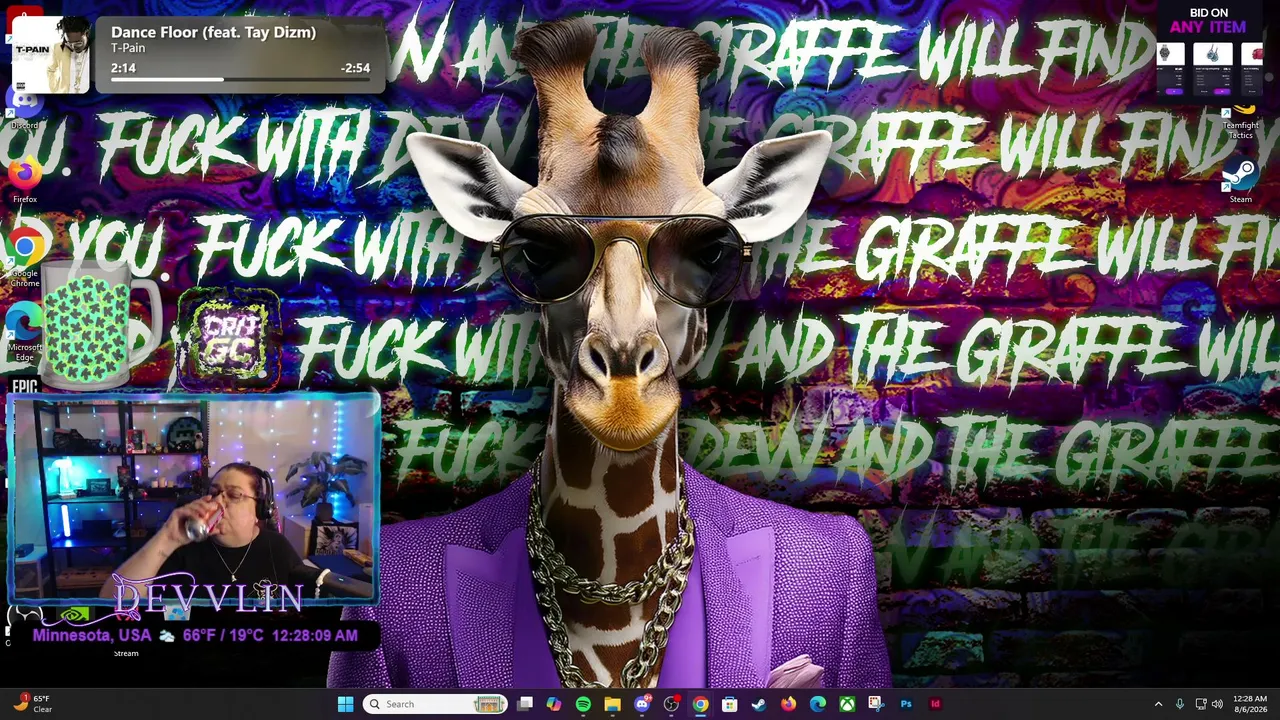Open the volume control in the tray
This screenshot has height=720, width=1280.
tap(1218, 704)
